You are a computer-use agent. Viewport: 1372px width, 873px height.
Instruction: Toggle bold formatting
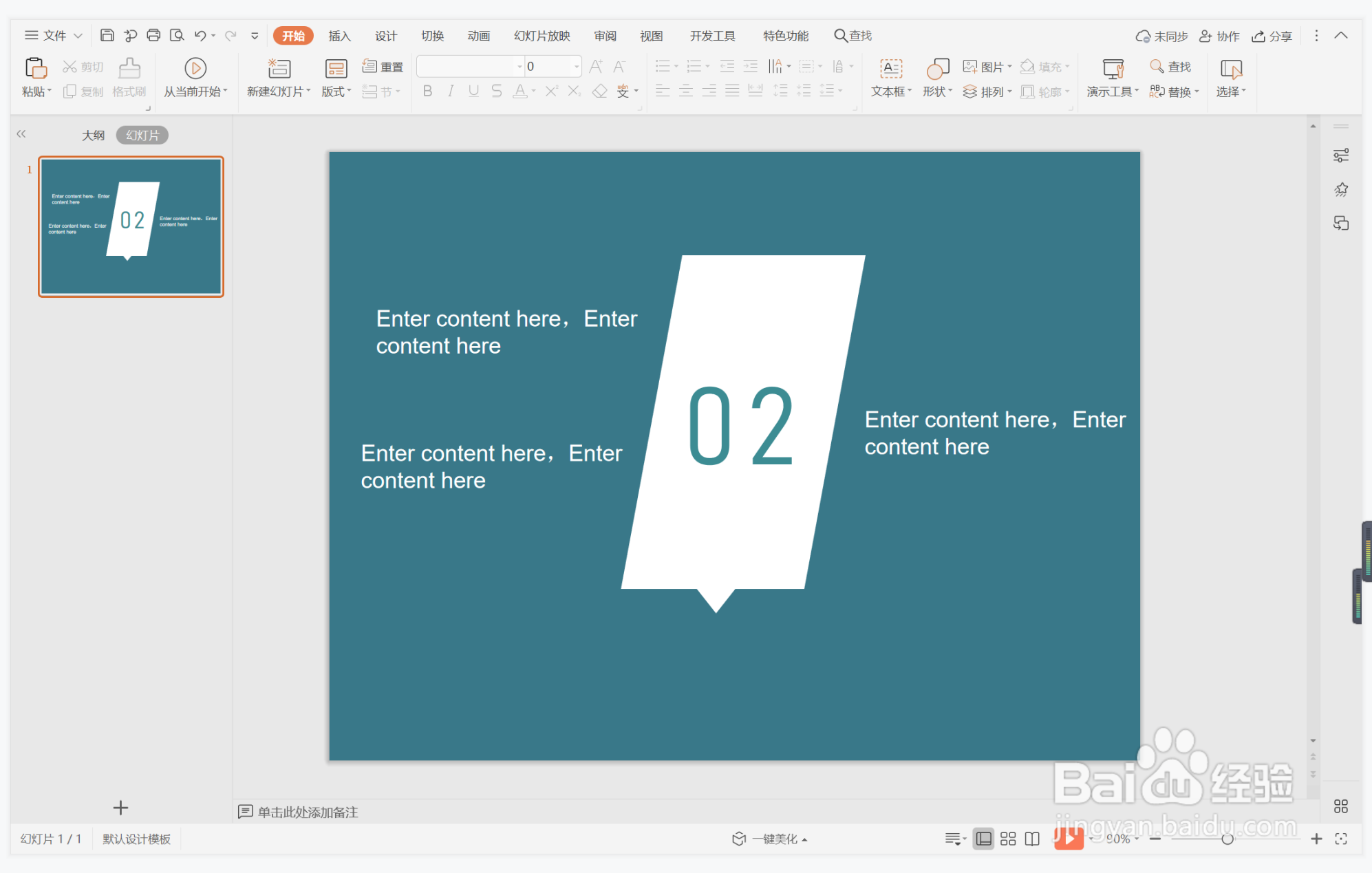(427, 91)
